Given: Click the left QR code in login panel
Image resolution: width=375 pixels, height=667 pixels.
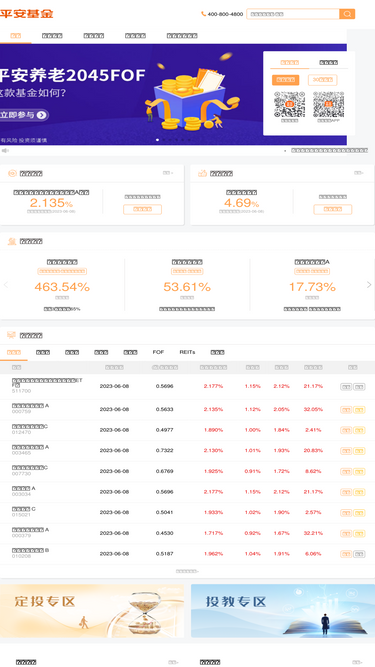Looking at the screenshot, I should coord(290,104).
